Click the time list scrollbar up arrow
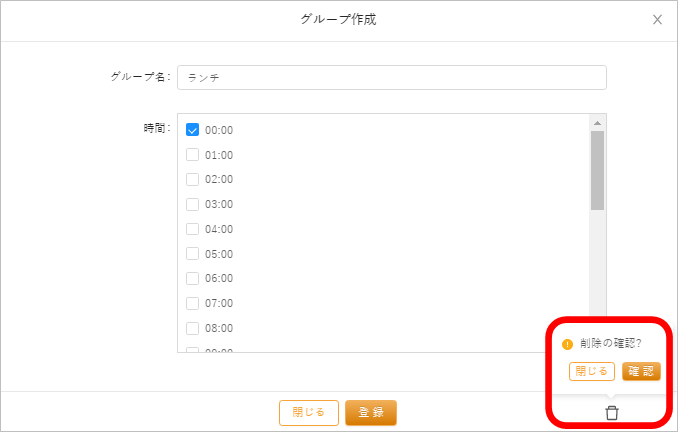This screenshot has height=432, width=678. pyautogui.click(x=597, y=123)
